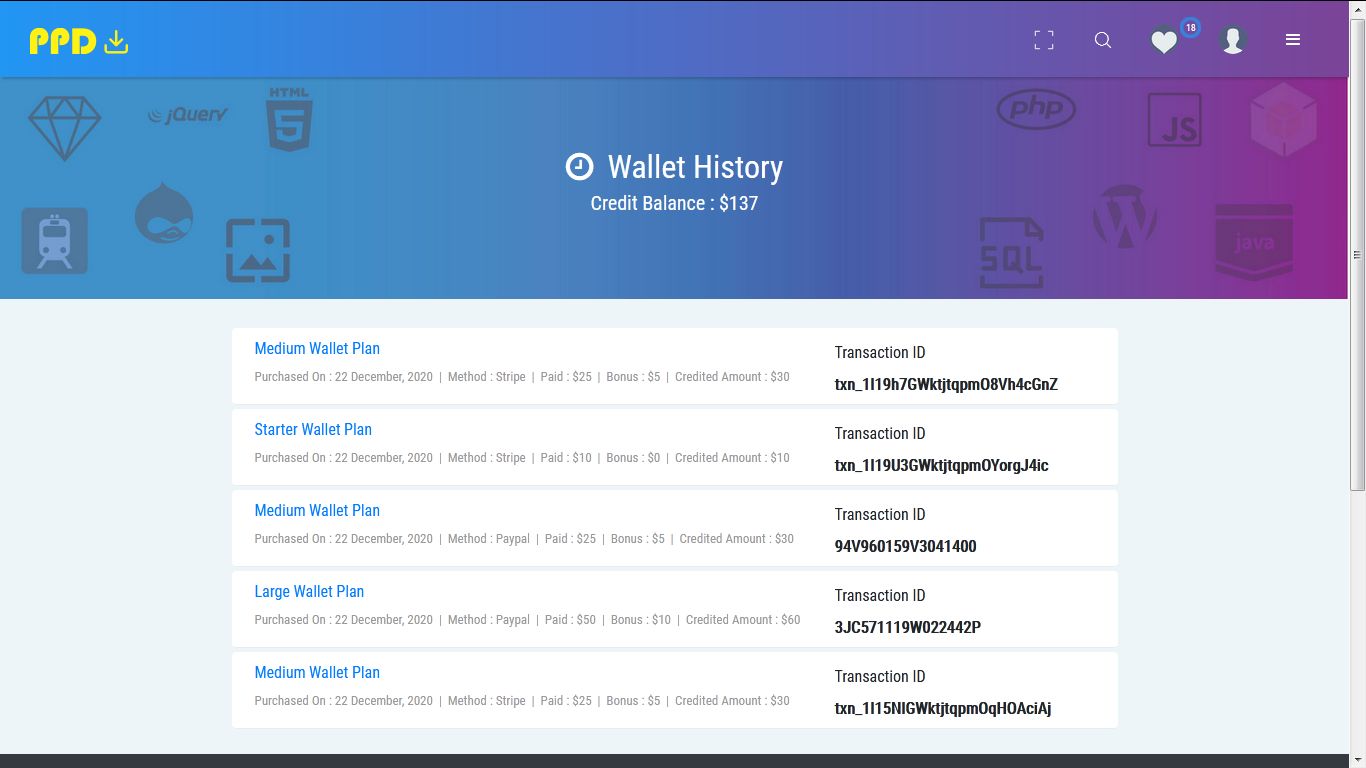Click the last Medium Wallet Plan entry
1366x768 pixels.
317,672
